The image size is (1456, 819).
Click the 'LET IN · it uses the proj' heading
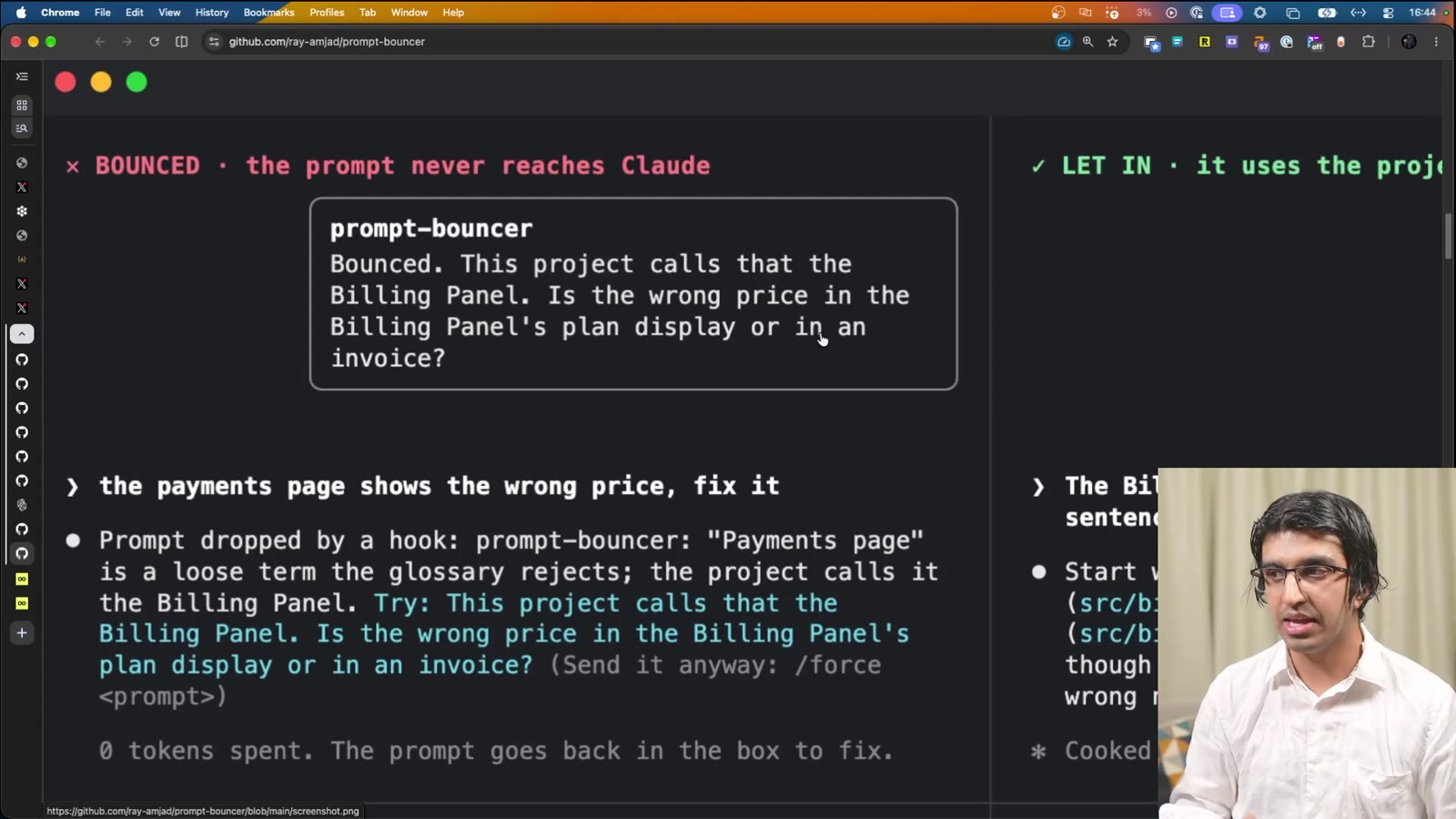coord(1252,166)
